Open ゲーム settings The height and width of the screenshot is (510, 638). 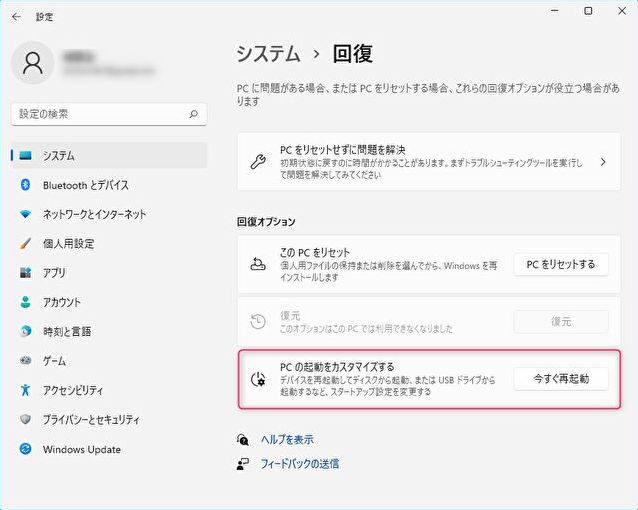(109, 361)
